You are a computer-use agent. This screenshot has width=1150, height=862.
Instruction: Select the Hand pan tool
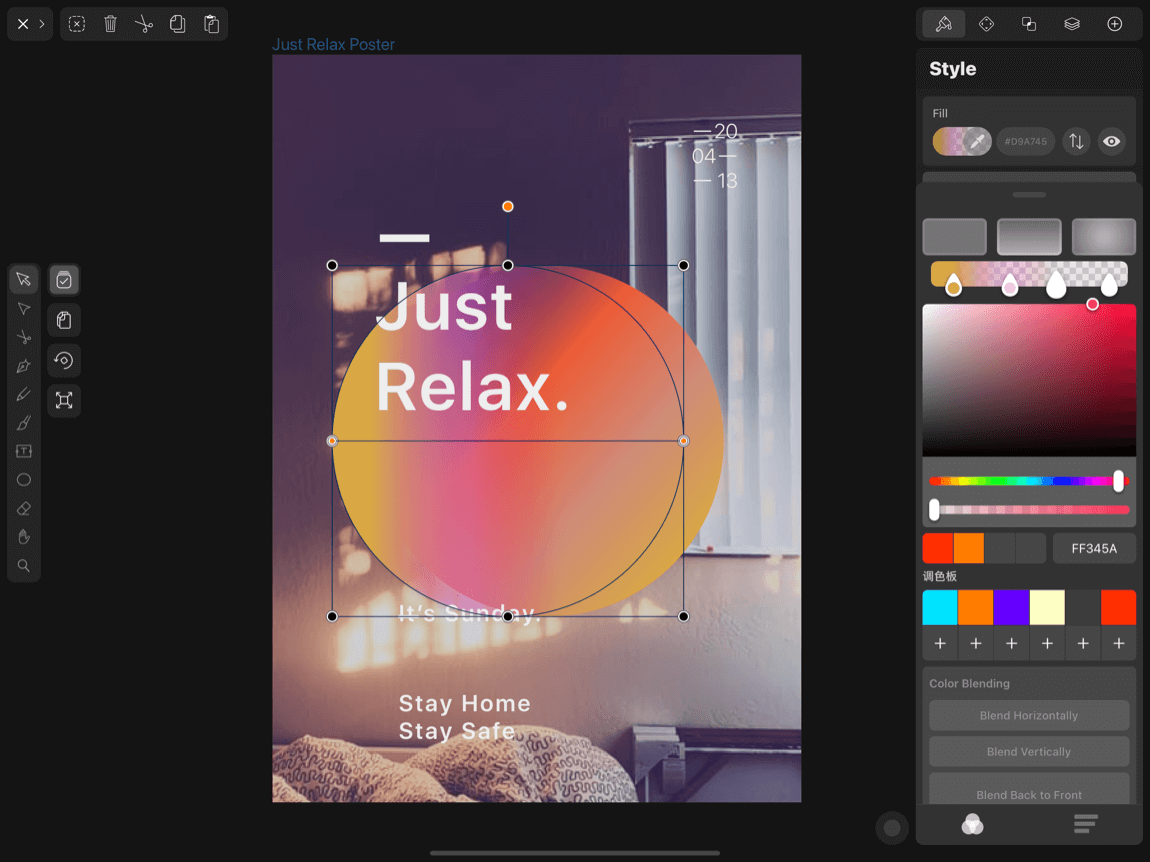click(x=23, y=537)
